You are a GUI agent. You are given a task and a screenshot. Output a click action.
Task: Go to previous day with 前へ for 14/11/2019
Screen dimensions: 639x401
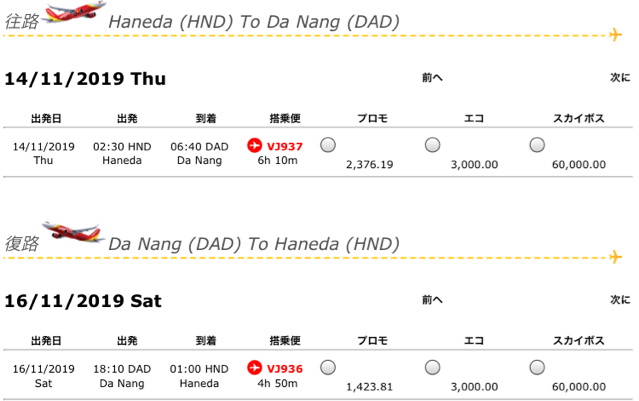pyautogui.click(x=432, y=77)
